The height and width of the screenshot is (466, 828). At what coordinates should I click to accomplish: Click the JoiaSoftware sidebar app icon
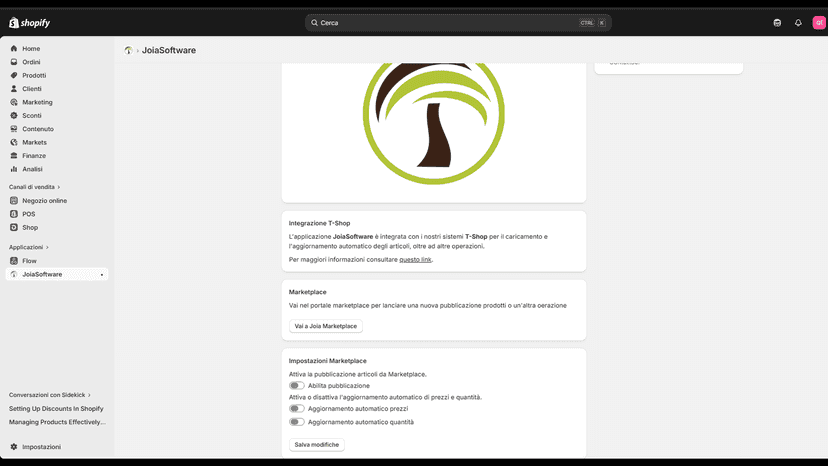[x=14, y=274]
